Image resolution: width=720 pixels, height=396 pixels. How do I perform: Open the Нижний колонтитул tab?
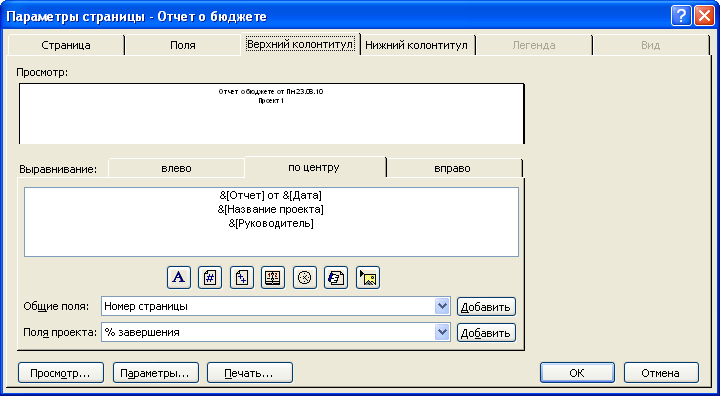(417, 45)
